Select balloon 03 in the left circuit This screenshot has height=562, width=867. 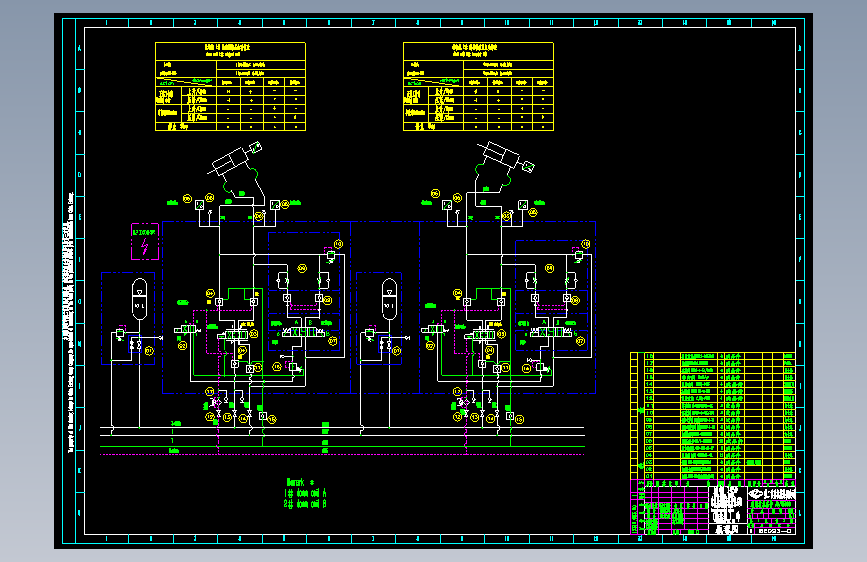pos(254,334)
